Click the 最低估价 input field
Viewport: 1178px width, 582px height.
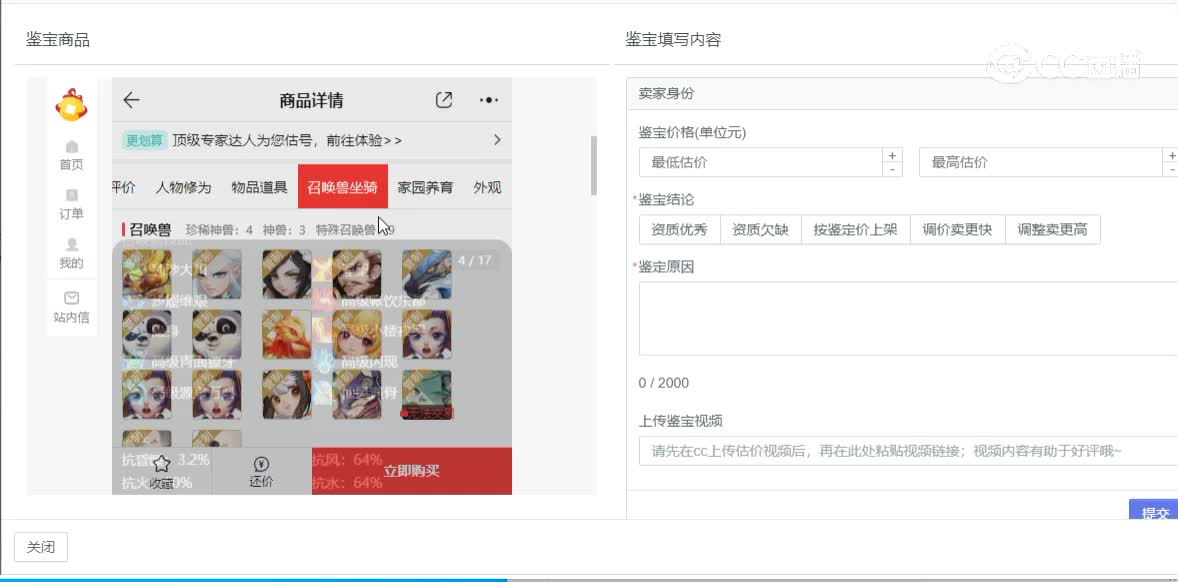(760, 162)
